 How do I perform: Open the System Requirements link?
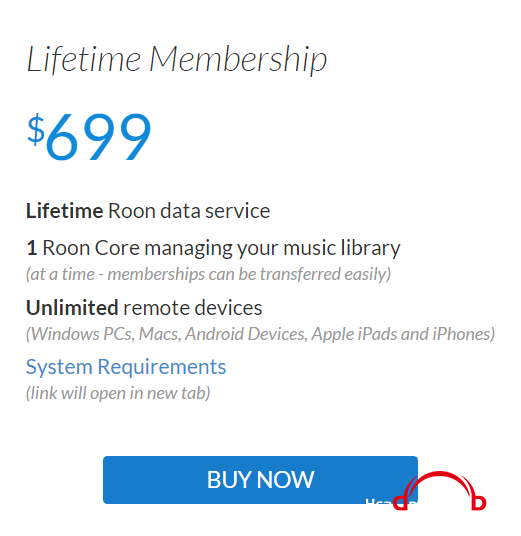pos(126,367)
